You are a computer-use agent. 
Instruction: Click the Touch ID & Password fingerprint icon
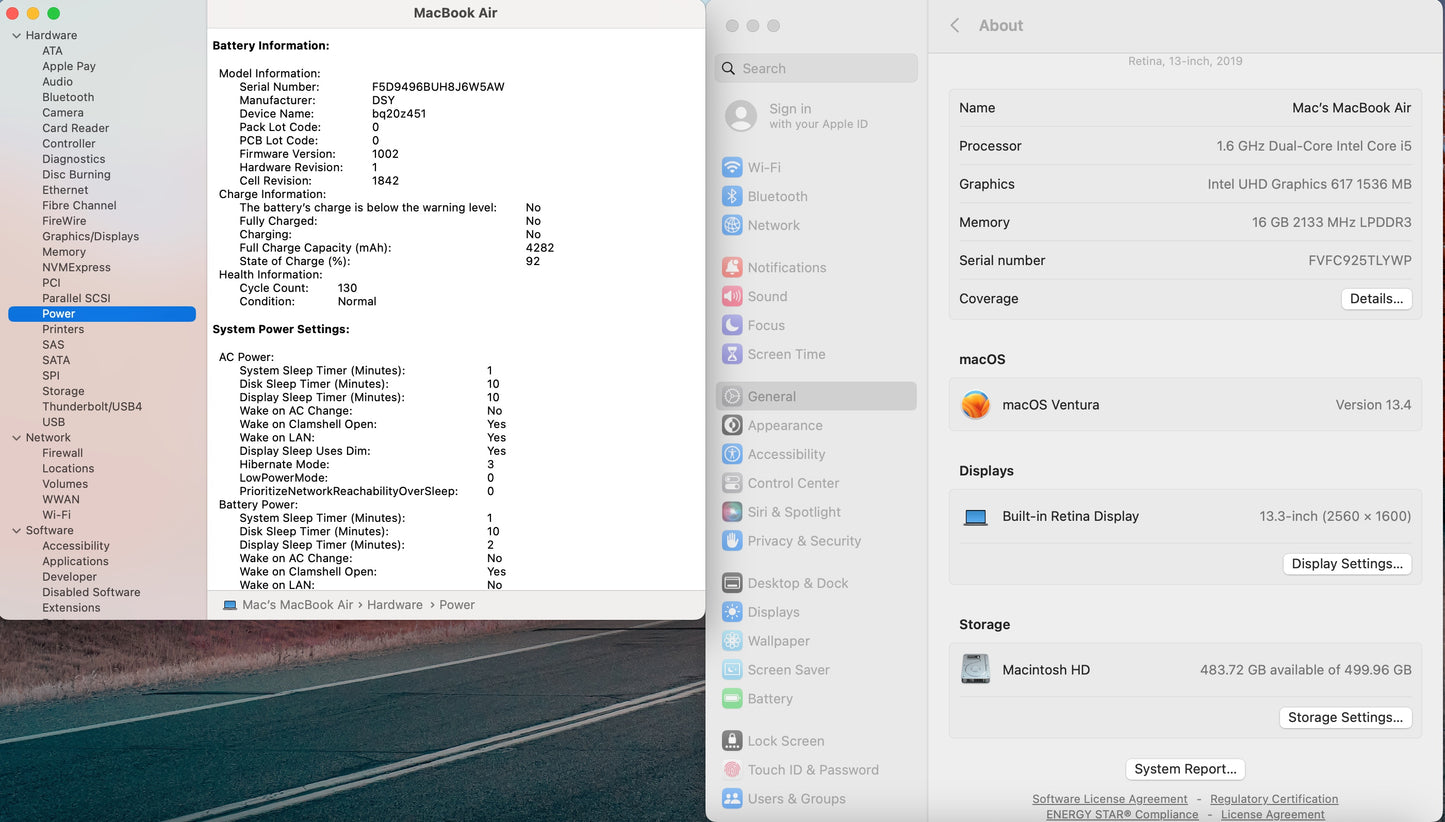point(732,770)
